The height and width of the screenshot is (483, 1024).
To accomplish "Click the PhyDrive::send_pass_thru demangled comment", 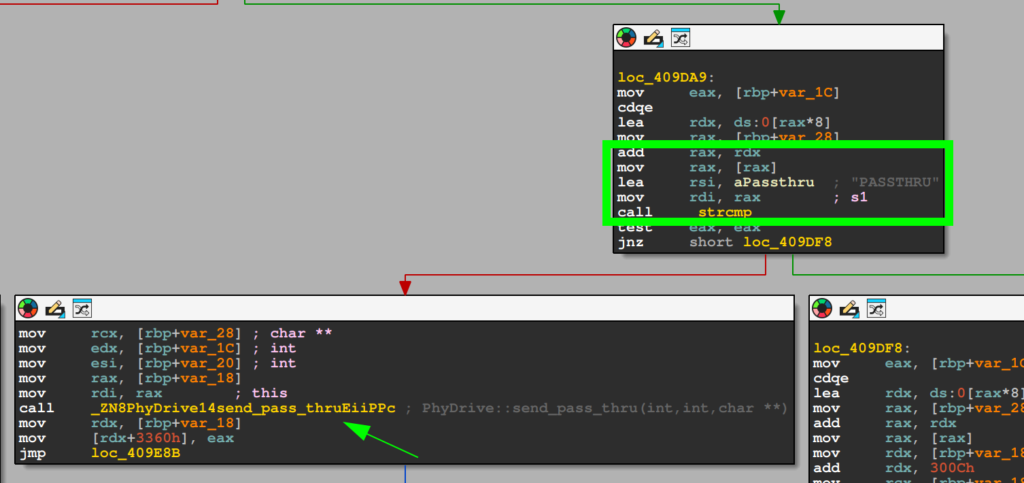I will pos(605,409).
